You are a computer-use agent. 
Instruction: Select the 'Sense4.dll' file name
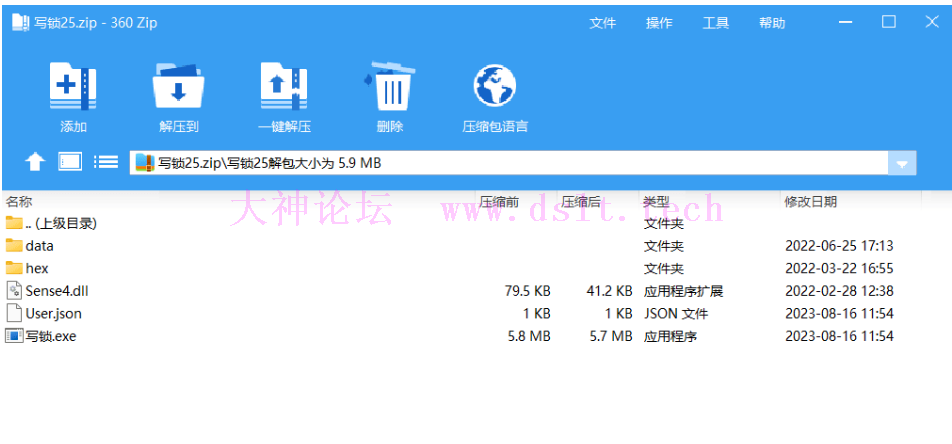[x=57, y=291]
